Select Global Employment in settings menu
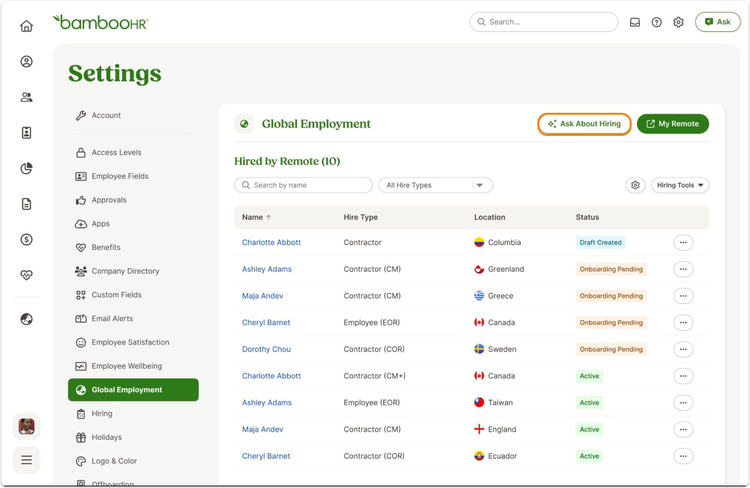Viewport: 750px width, 488px height. coord(133,390)
